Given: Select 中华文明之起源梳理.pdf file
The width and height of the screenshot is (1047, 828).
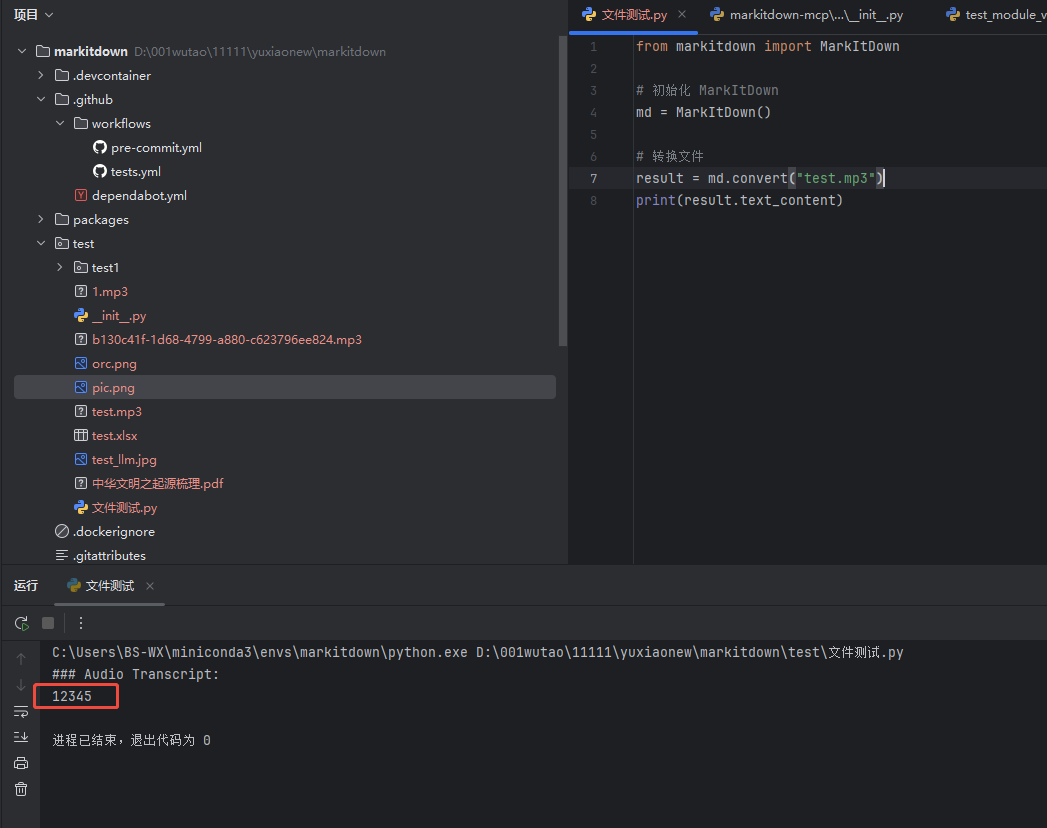Looking at the screenshot, I should [158, 484].
